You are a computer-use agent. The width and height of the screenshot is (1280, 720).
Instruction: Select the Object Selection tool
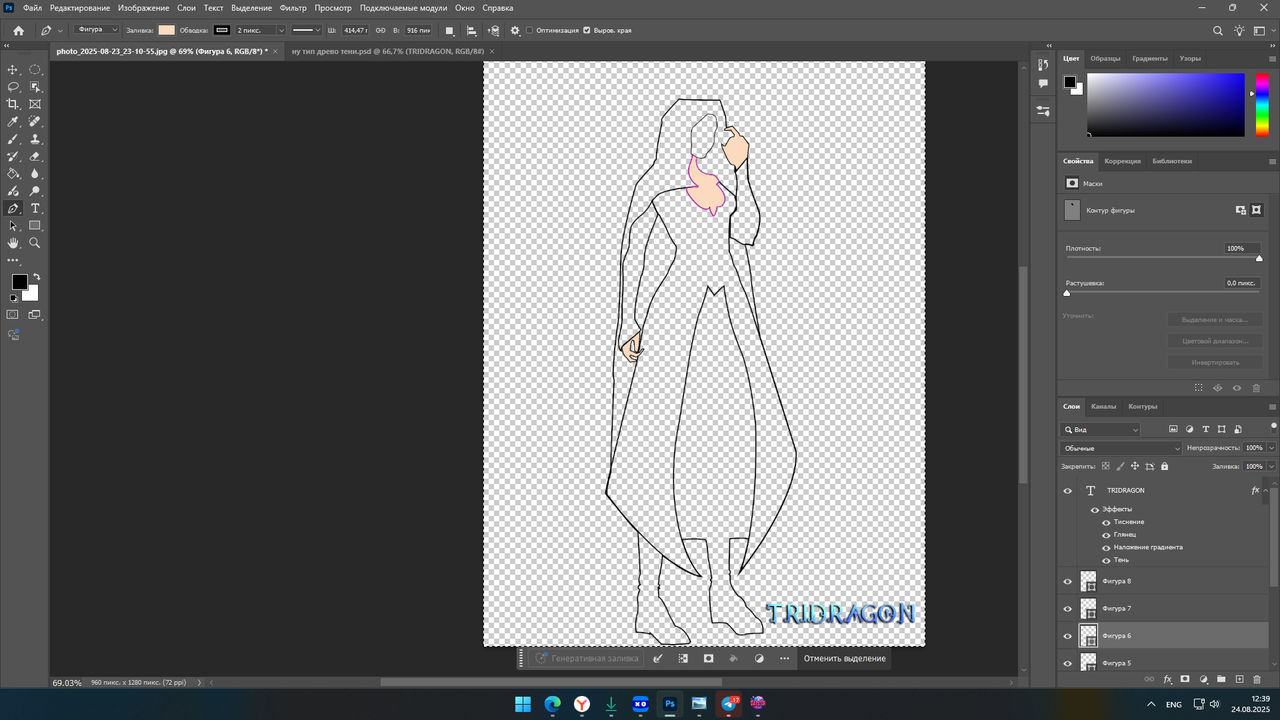click(35, 87)
